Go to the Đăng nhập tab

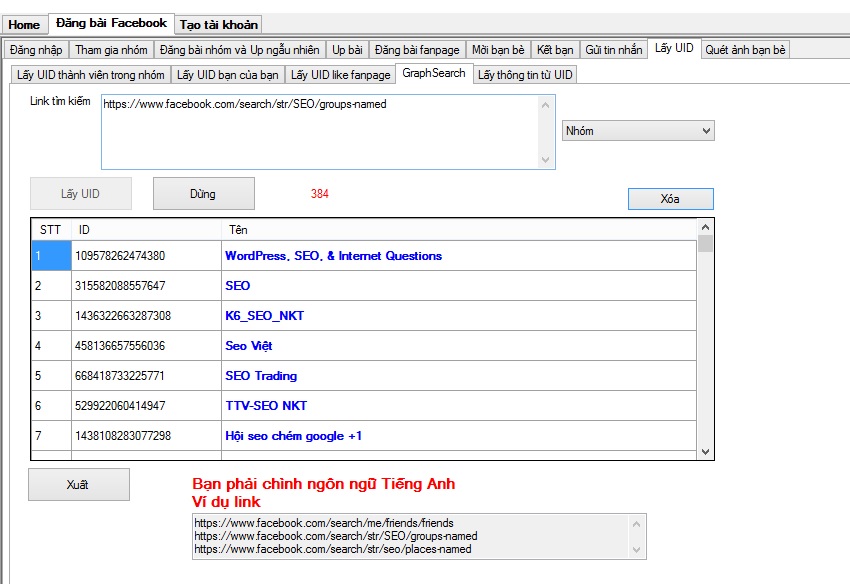tap(36, 50)
